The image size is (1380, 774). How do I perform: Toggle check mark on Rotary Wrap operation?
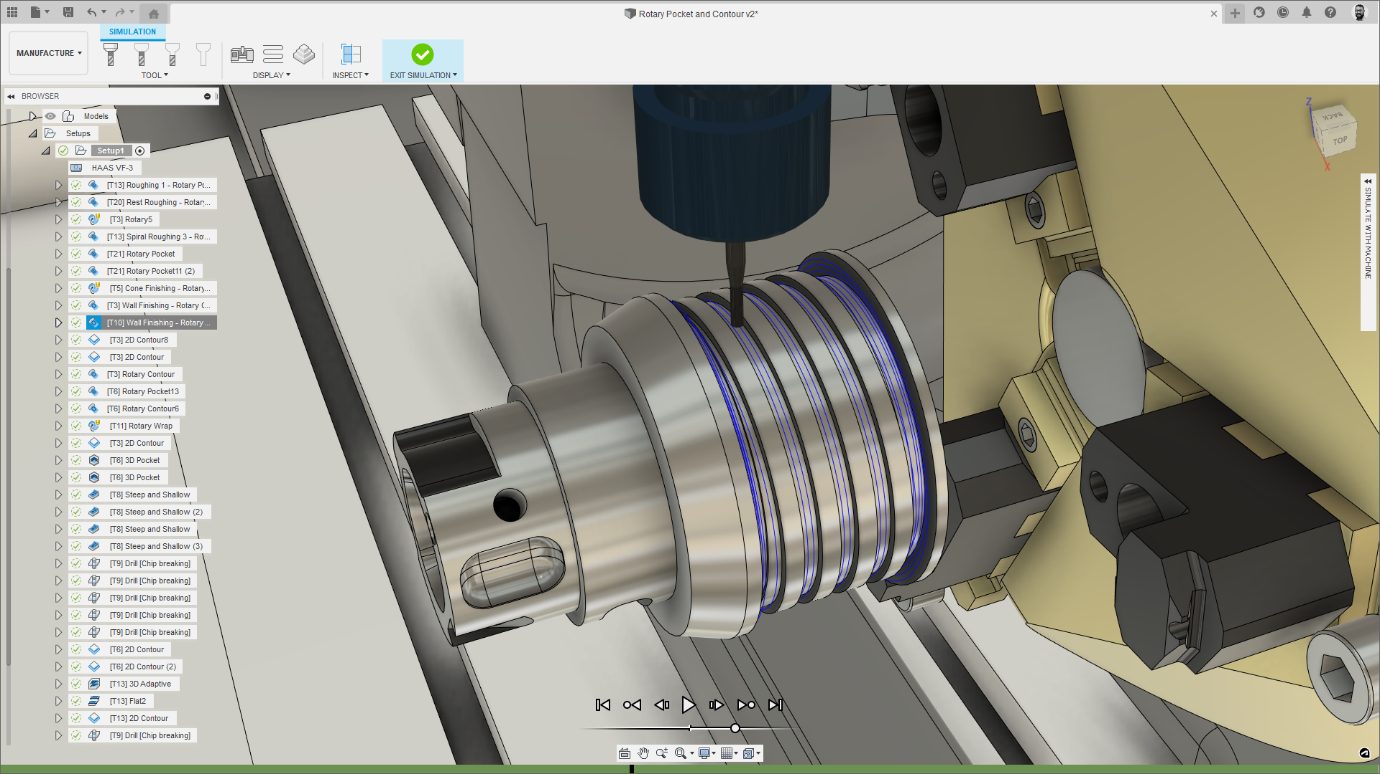(76, 426)
